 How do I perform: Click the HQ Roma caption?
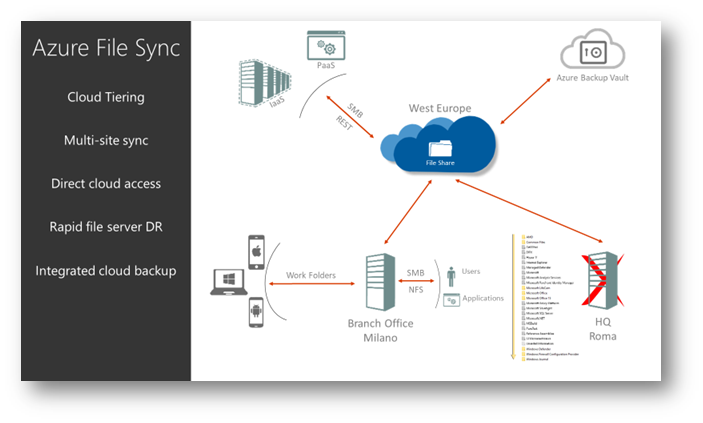603,329
